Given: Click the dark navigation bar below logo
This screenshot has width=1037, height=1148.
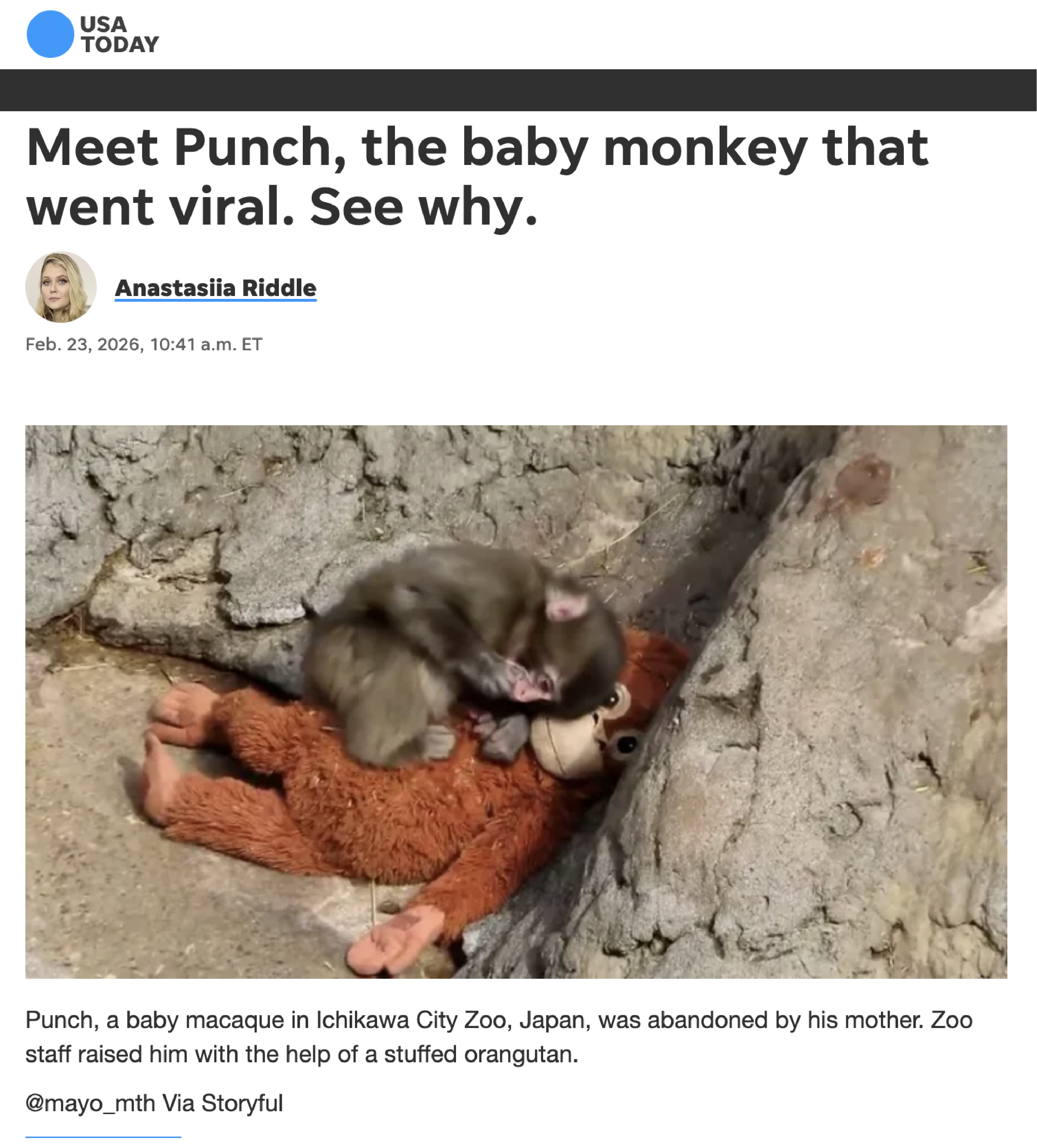Looking at the screenshot, I should (x=518, y=90).
